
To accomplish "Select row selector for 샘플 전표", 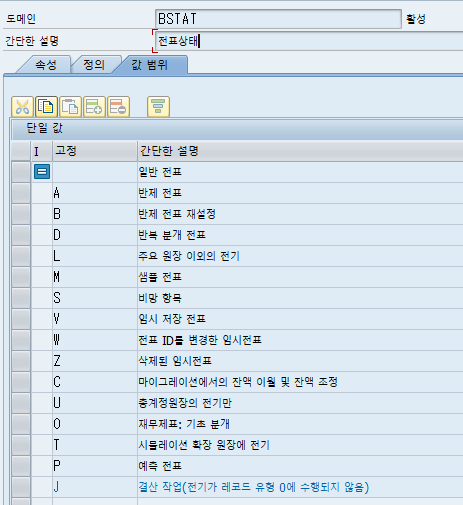I will 21,277.
